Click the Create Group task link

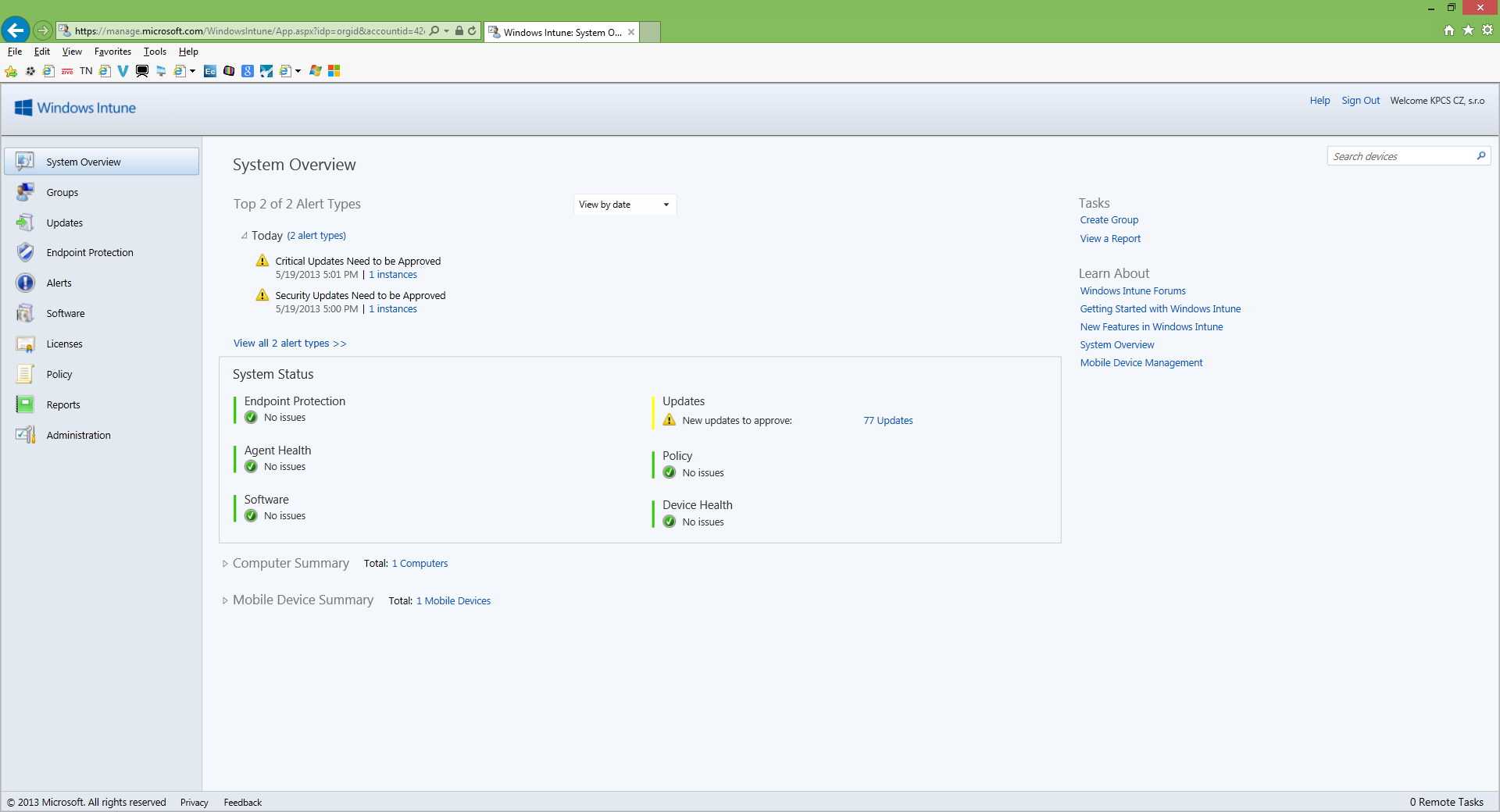[1109, 220]
